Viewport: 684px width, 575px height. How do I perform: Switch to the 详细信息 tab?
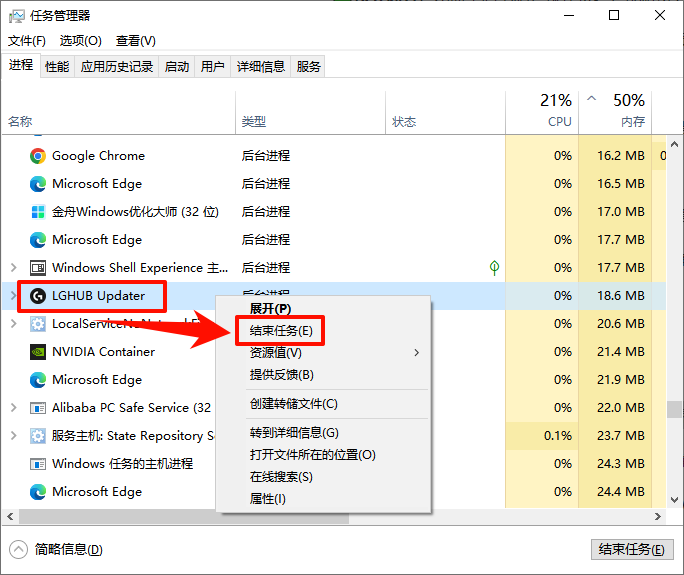[x=260, y=67]
